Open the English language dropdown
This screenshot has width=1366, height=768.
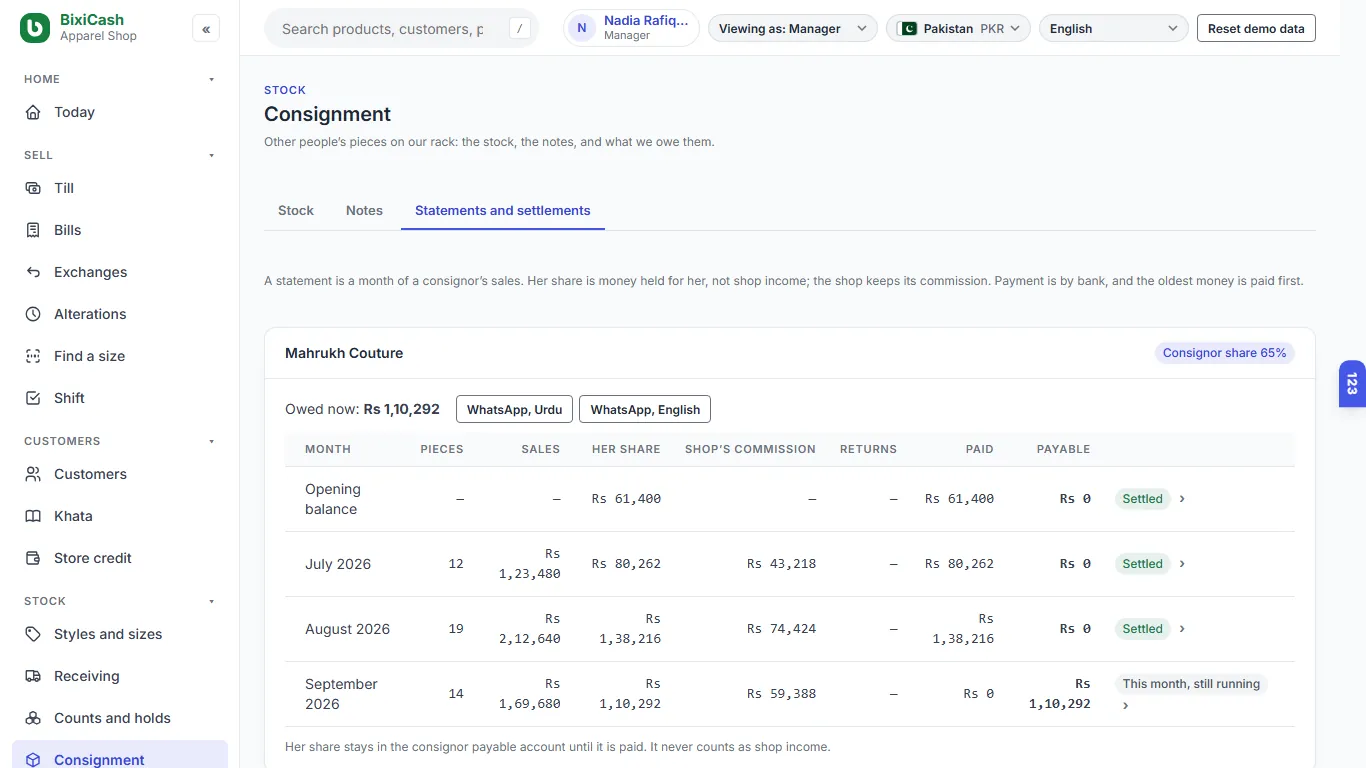click(x=1114, y=28)
